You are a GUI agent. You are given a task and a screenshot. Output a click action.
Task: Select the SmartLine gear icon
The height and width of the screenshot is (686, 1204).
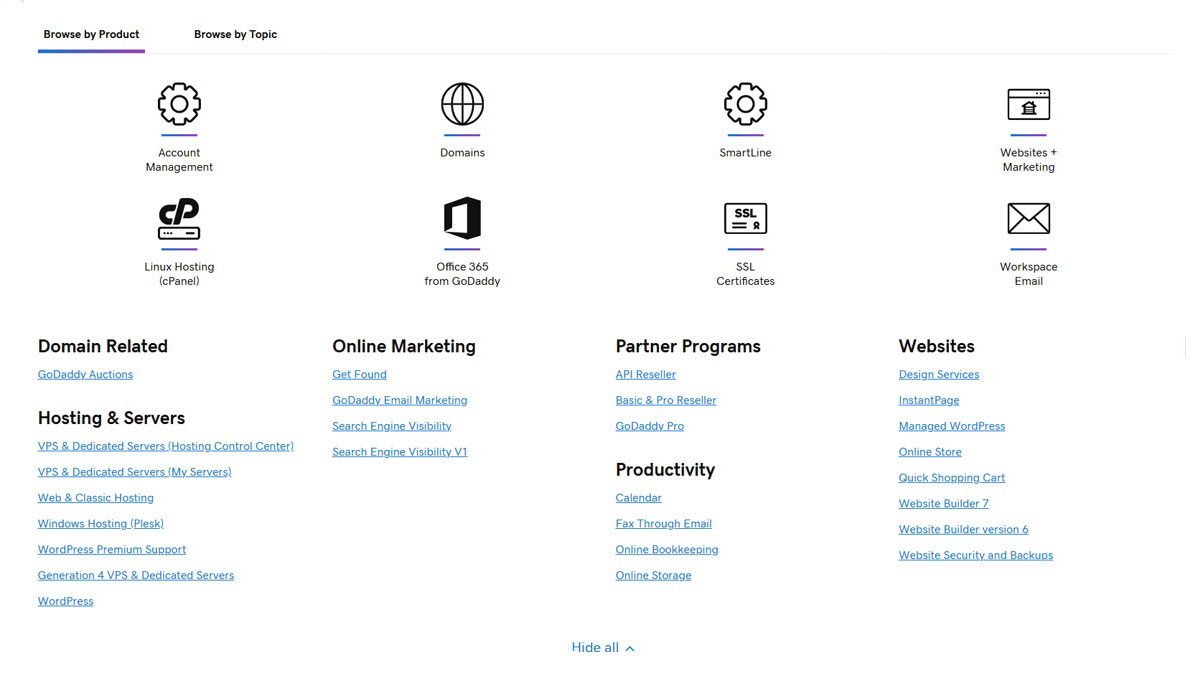click(745, 104)
